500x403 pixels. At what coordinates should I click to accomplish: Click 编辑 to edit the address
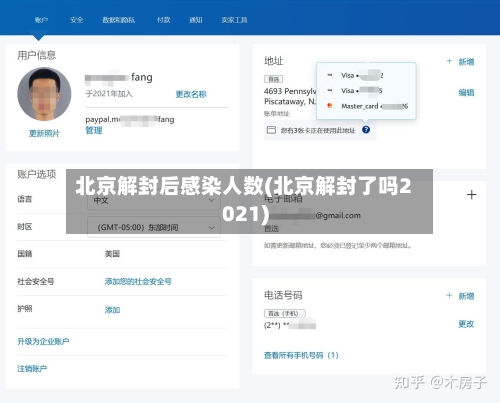pyautogui.click(x=466, y=93)
